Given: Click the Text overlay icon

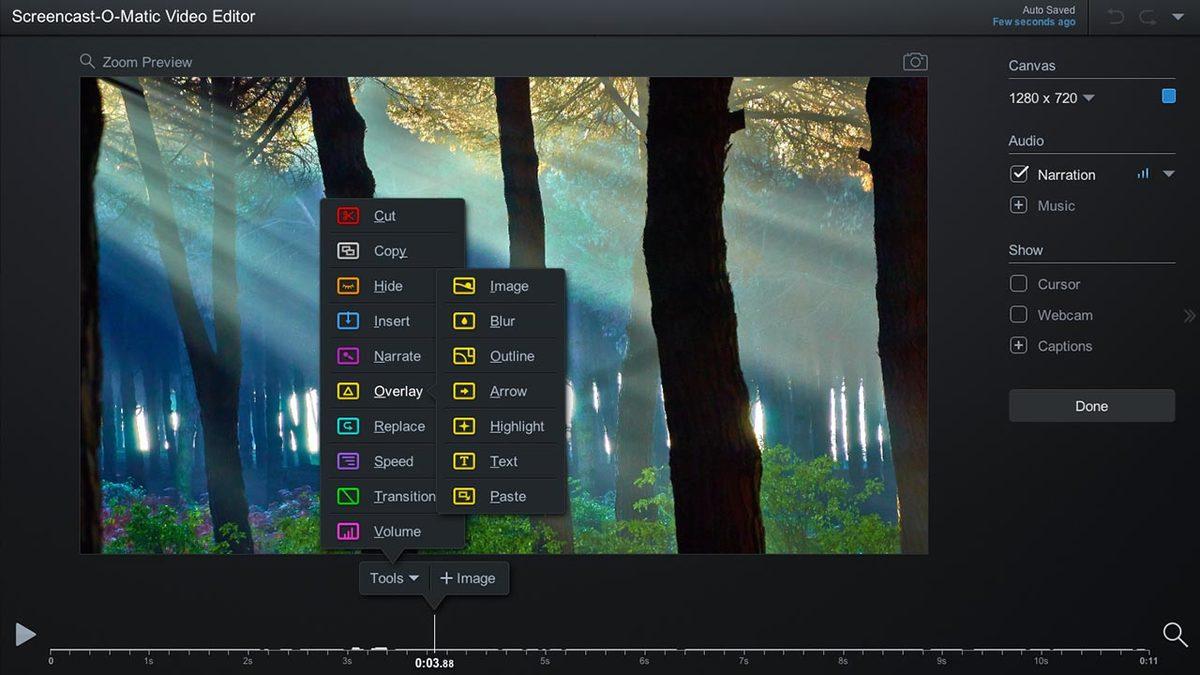Looking at the screenshot, I should pyautogui.click(x=464, y=461).
